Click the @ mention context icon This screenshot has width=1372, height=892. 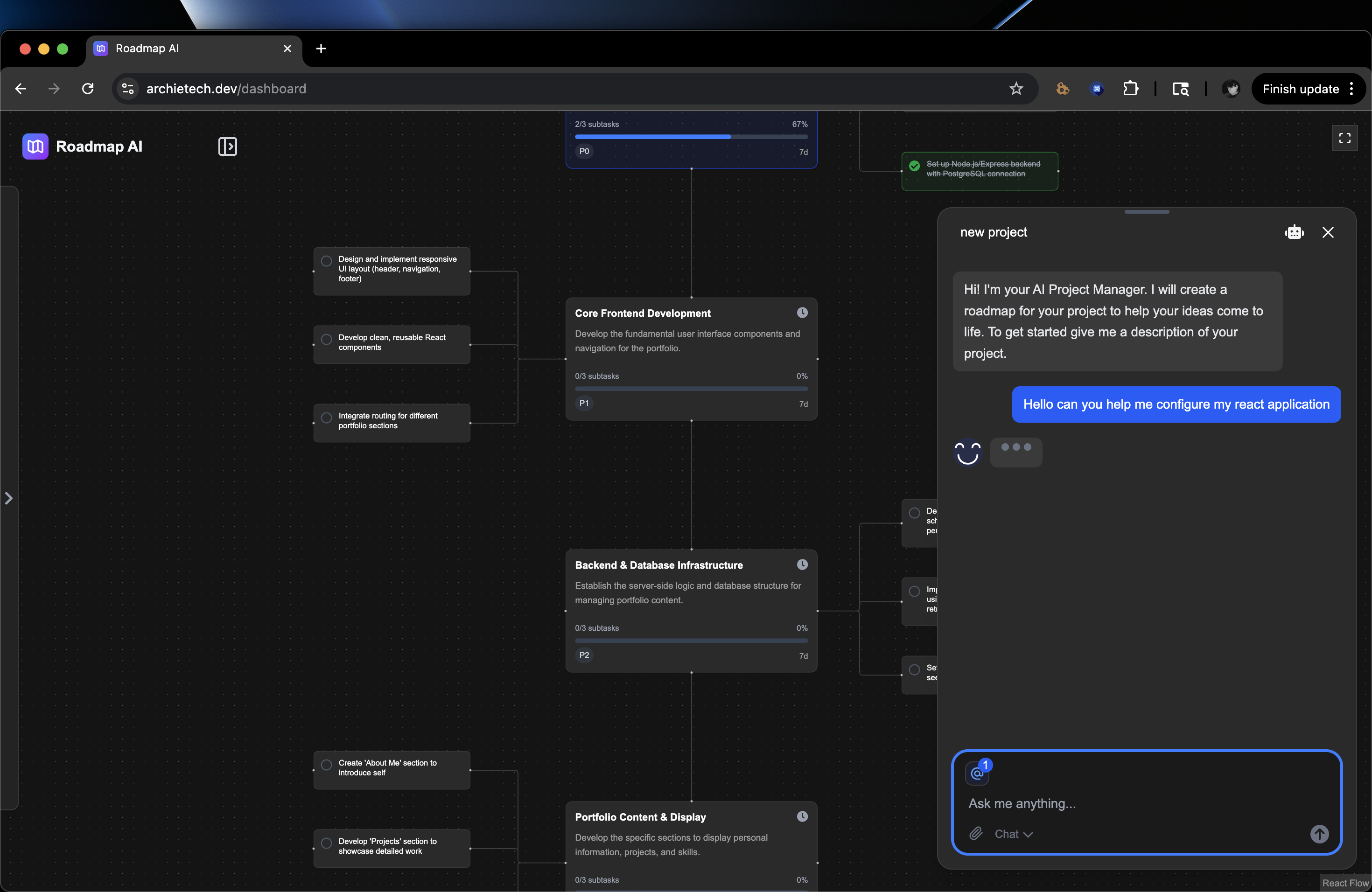(x=977, y=773)
